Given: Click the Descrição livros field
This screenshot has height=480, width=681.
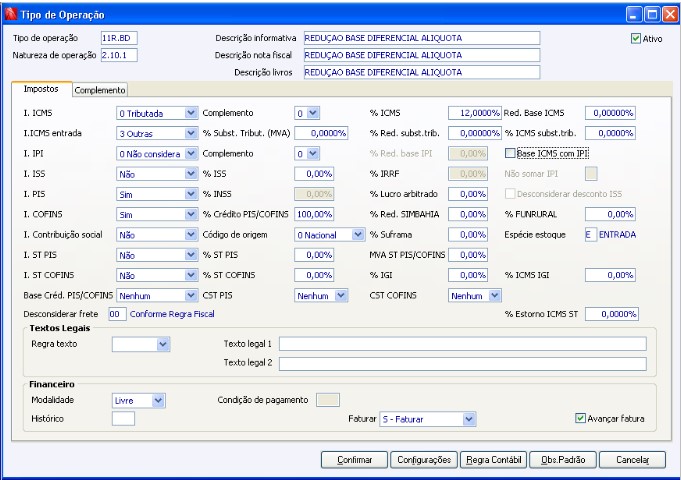Looking at the screenshot, I should tap(422, 72).
